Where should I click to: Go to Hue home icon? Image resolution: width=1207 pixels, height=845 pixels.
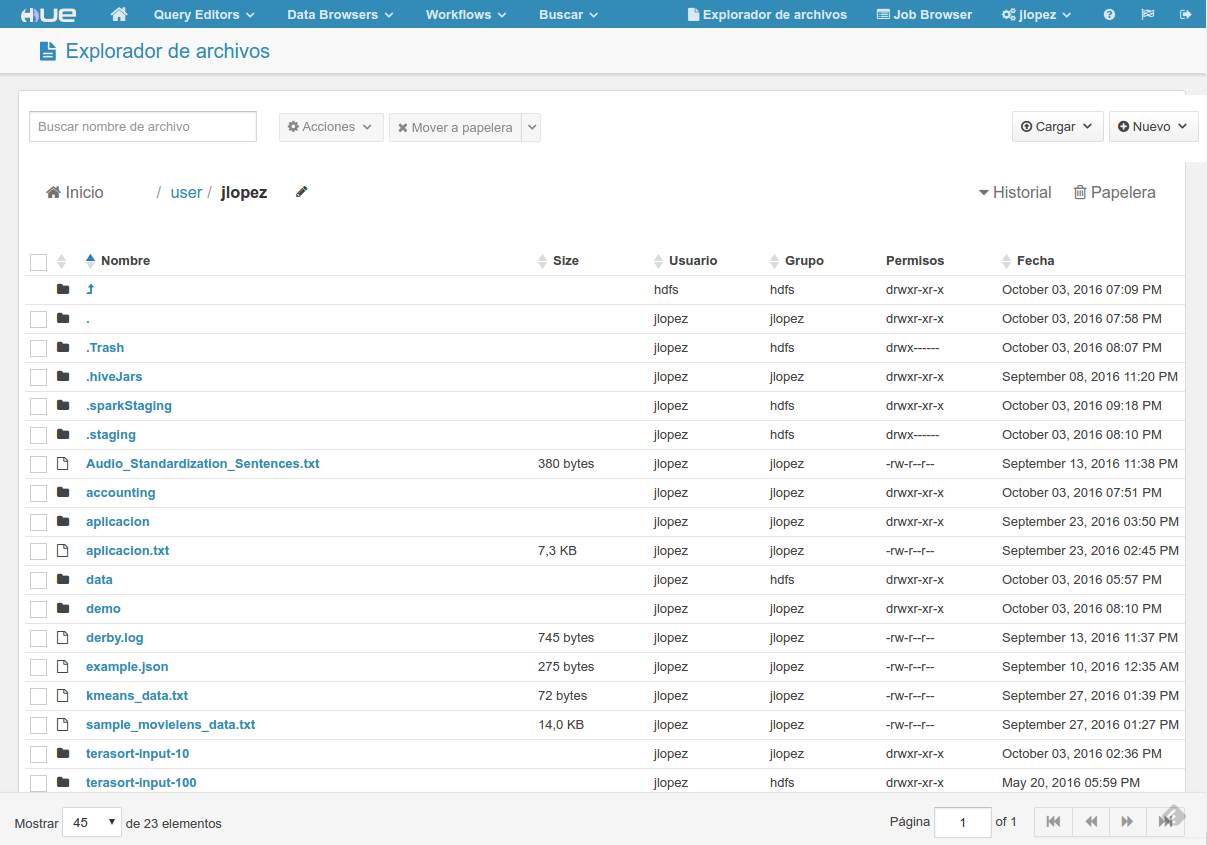click(119, 14)
